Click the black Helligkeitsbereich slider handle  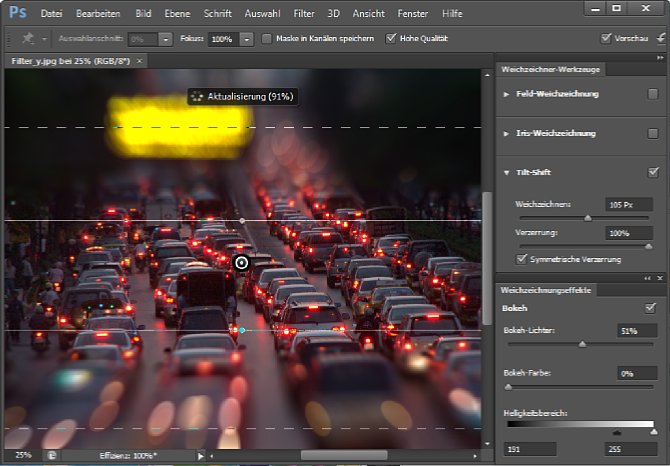tap(617, 433)
